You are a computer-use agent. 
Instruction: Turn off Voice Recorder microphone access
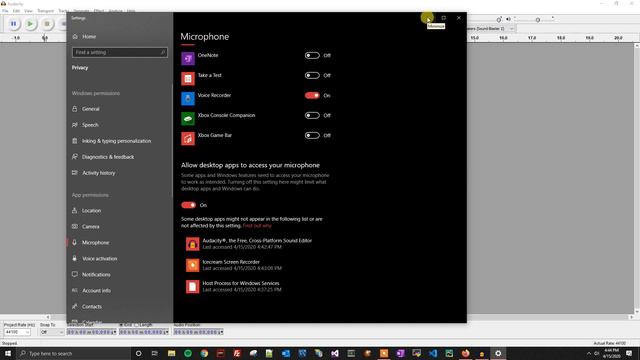point(312,96)
